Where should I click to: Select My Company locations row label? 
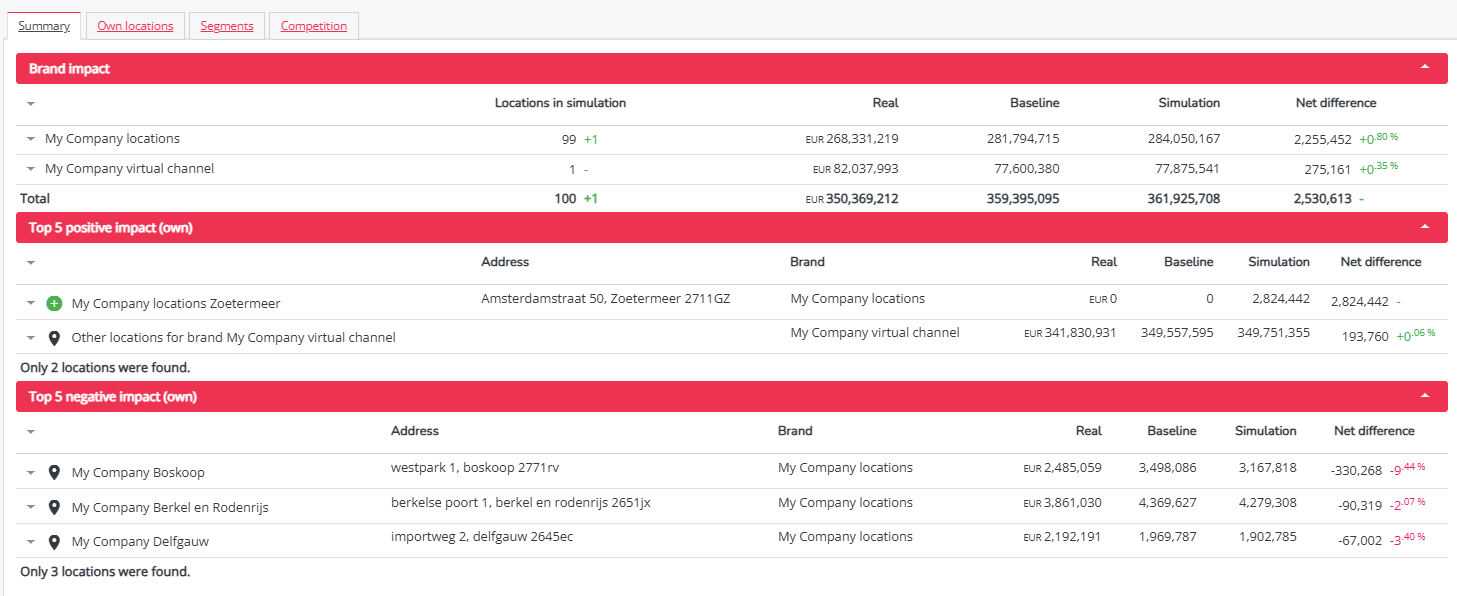[112, 139]
